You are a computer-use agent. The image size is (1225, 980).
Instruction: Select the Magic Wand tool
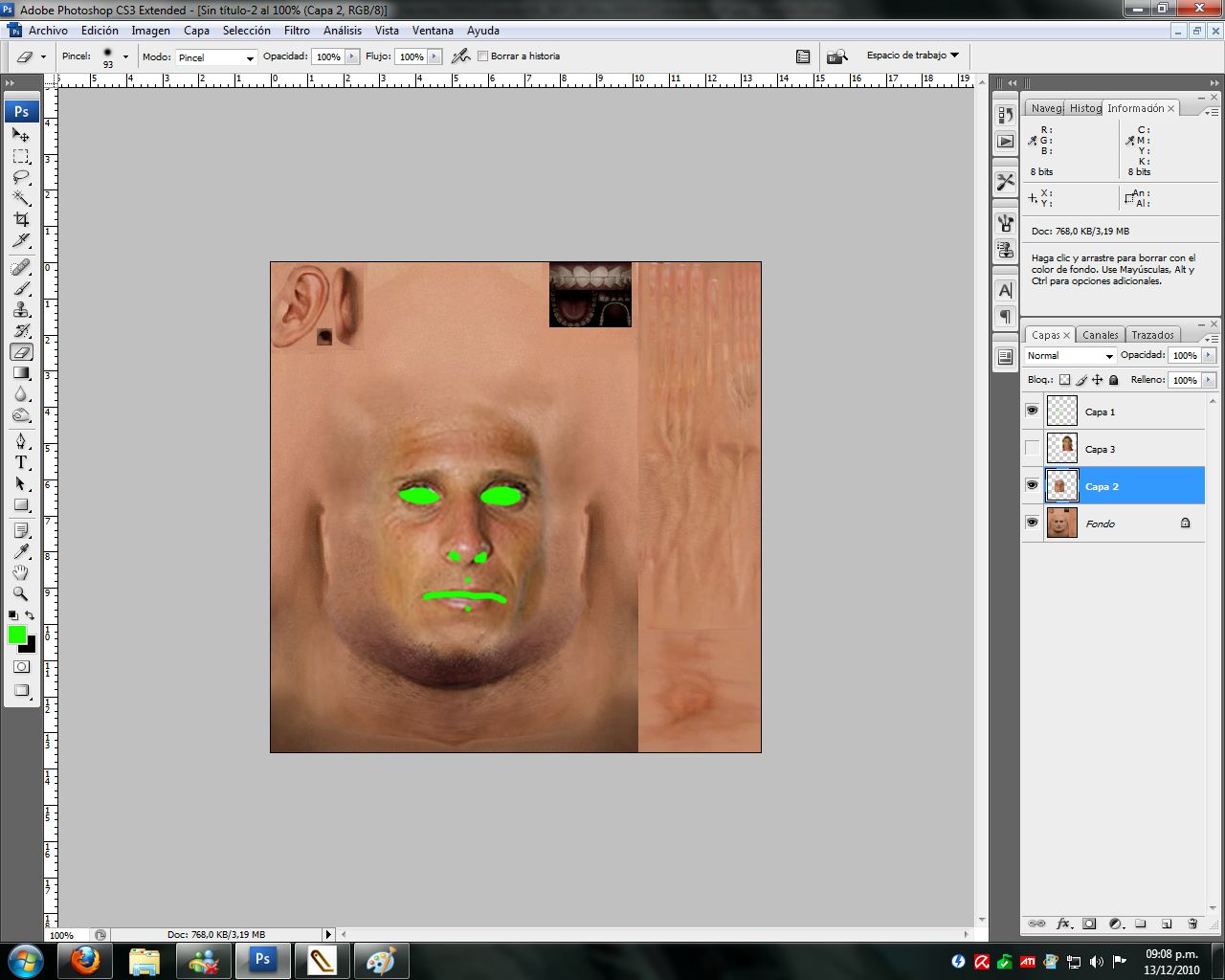(21, 198)
